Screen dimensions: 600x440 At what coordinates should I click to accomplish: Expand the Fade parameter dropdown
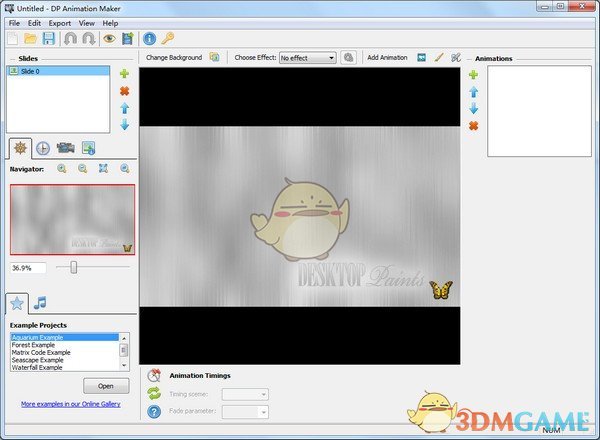(245, 412)
